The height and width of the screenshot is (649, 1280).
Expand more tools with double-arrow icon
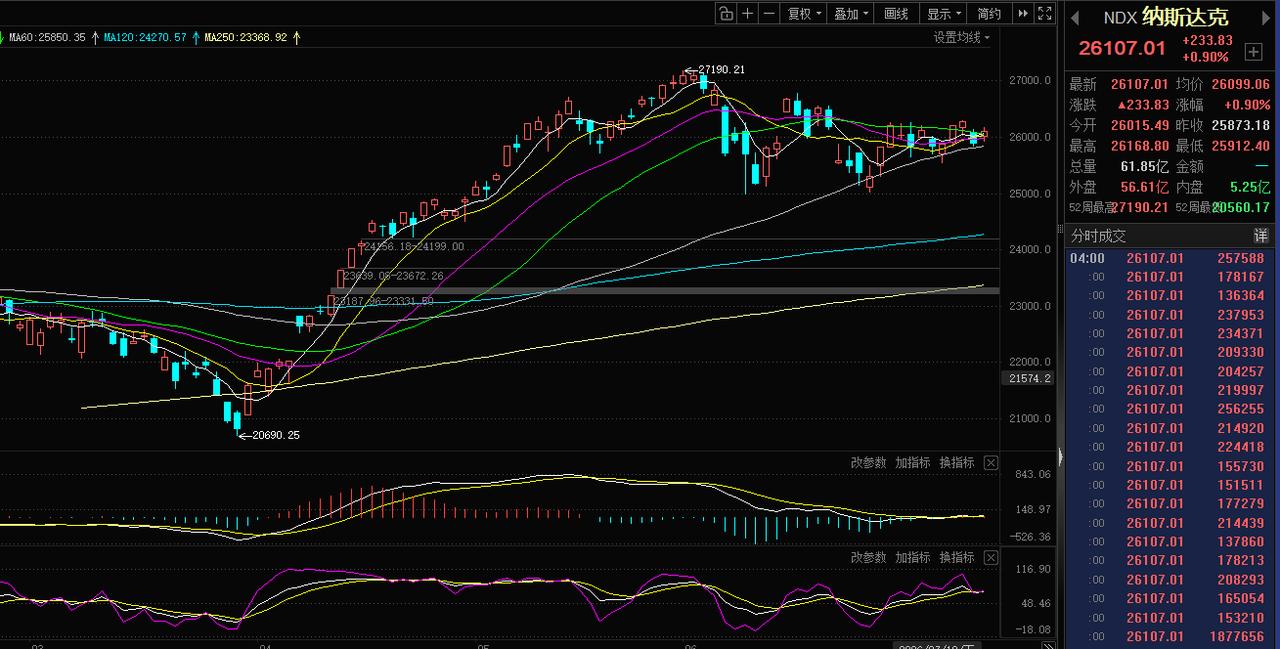click(1023, 13)
